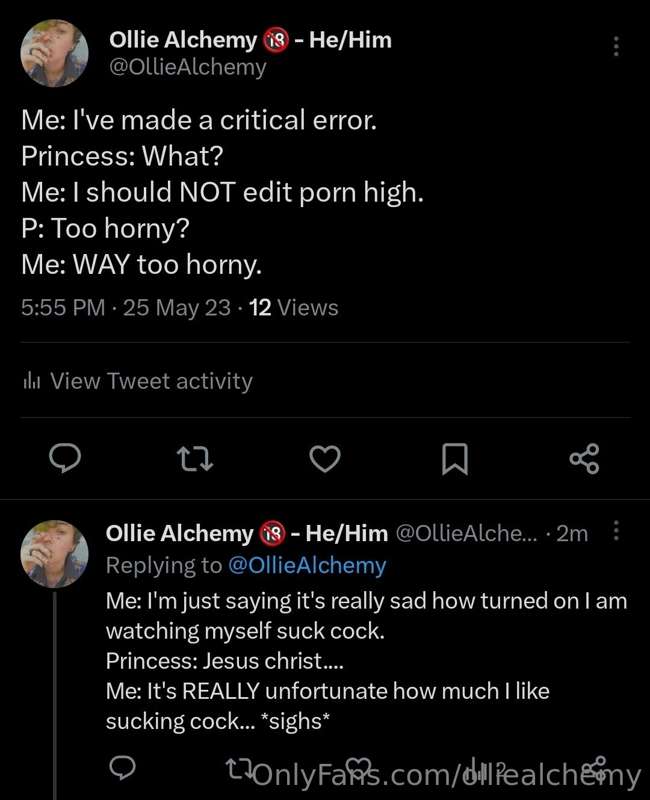The height and width of the screenshot is (800, 650).
Task: Open the Ollie Alchemy display name on the main tweet
Action: pyautogui.click(x=183, y=40)
